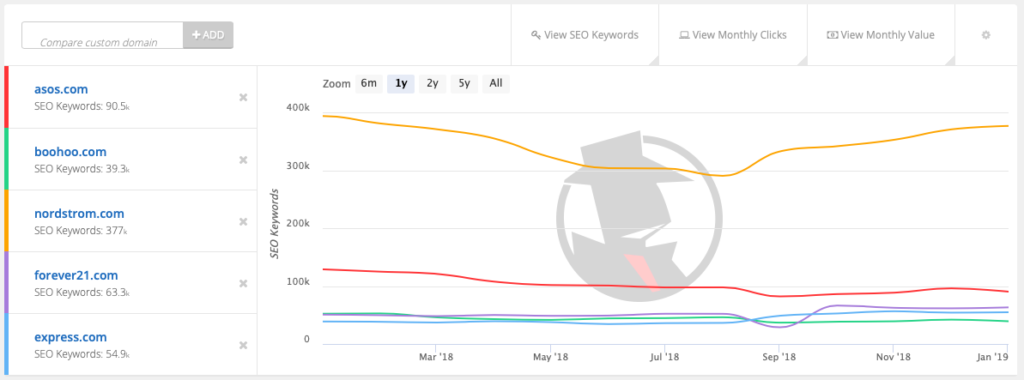Click the green boohoo.com color bar

tap(6, 159)
